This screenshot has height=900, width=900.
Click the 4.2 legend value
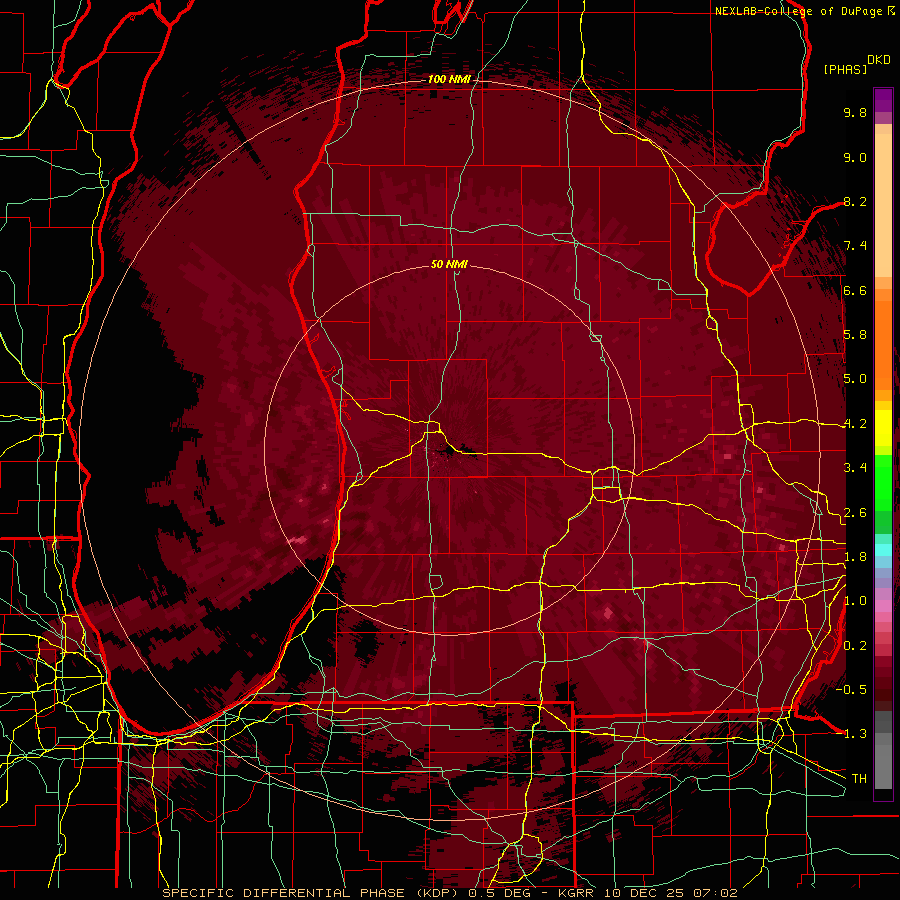(x=855, y=424)
